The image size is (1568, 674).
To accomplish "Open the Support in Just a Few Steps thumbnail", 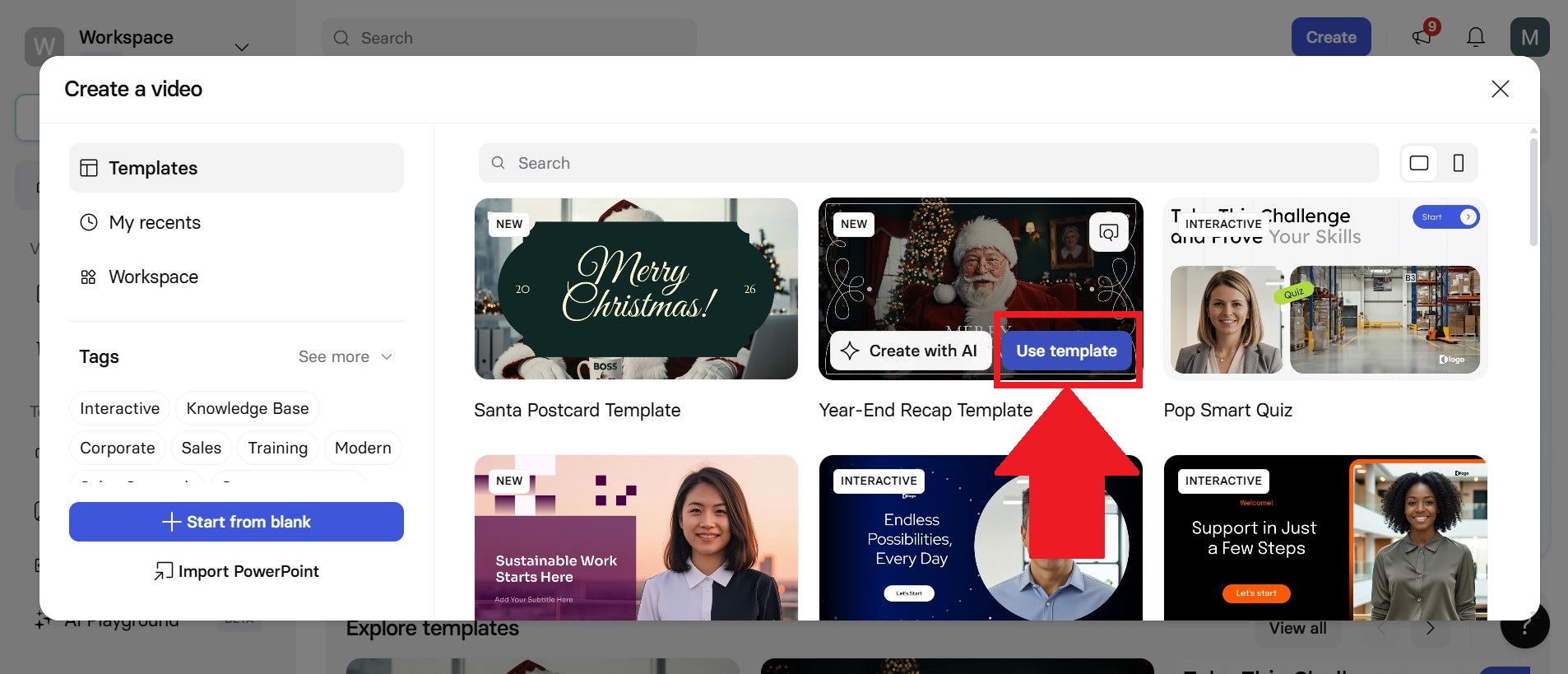I will (1325, 537).
